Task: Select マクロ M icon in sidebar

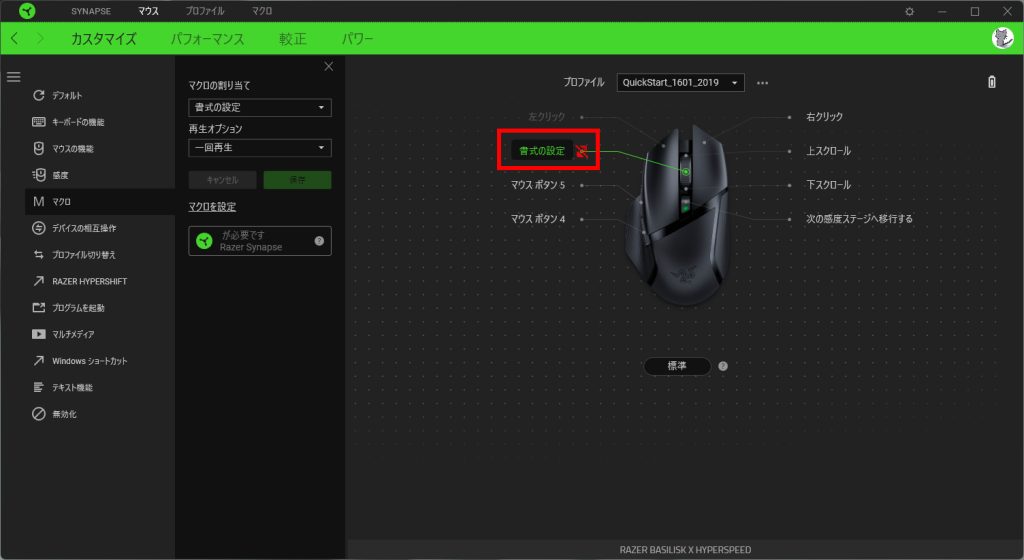Action: click(39, 202)
